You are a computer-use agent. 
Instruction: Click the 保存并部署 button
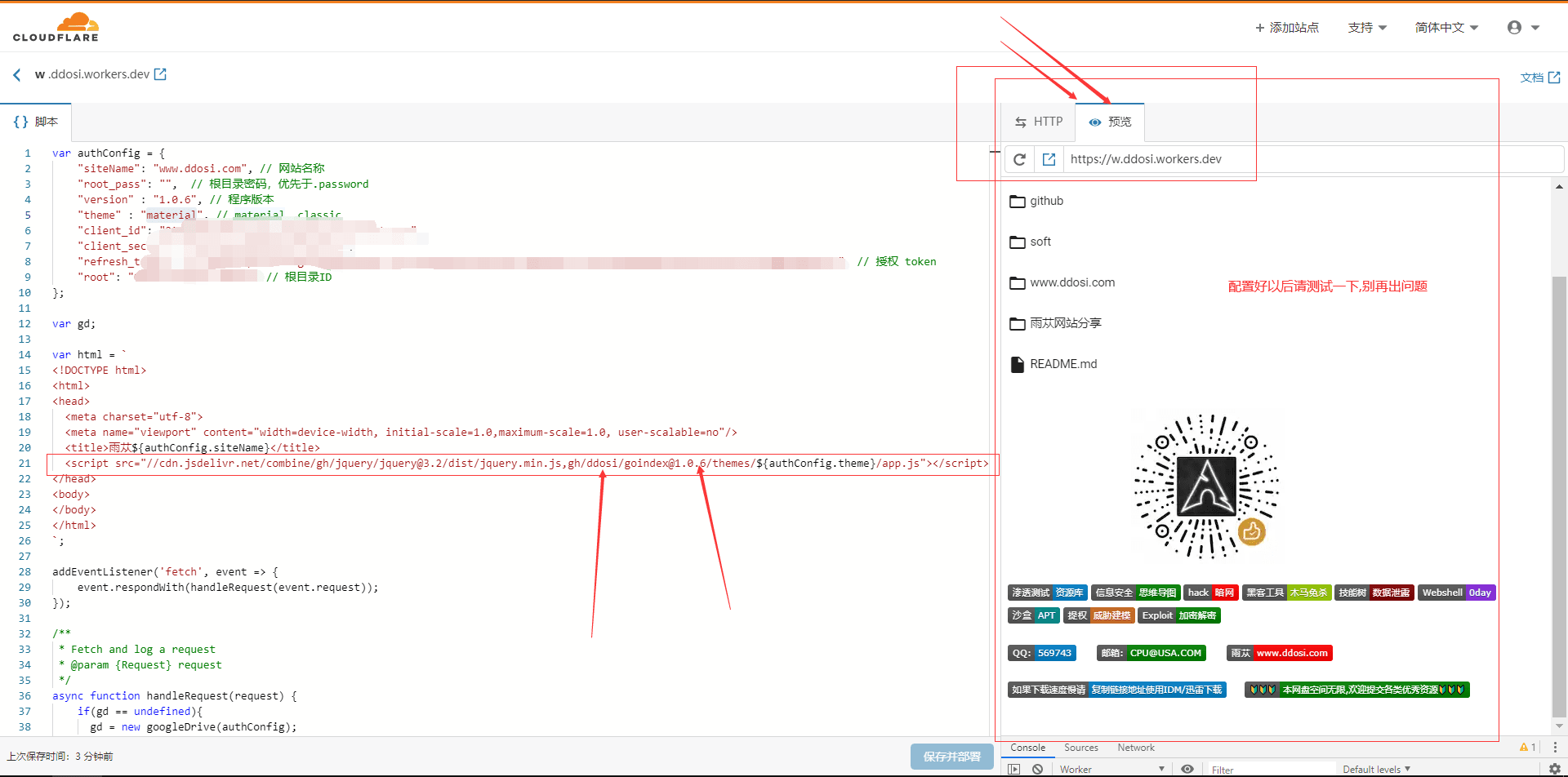[x=951, y=757]
